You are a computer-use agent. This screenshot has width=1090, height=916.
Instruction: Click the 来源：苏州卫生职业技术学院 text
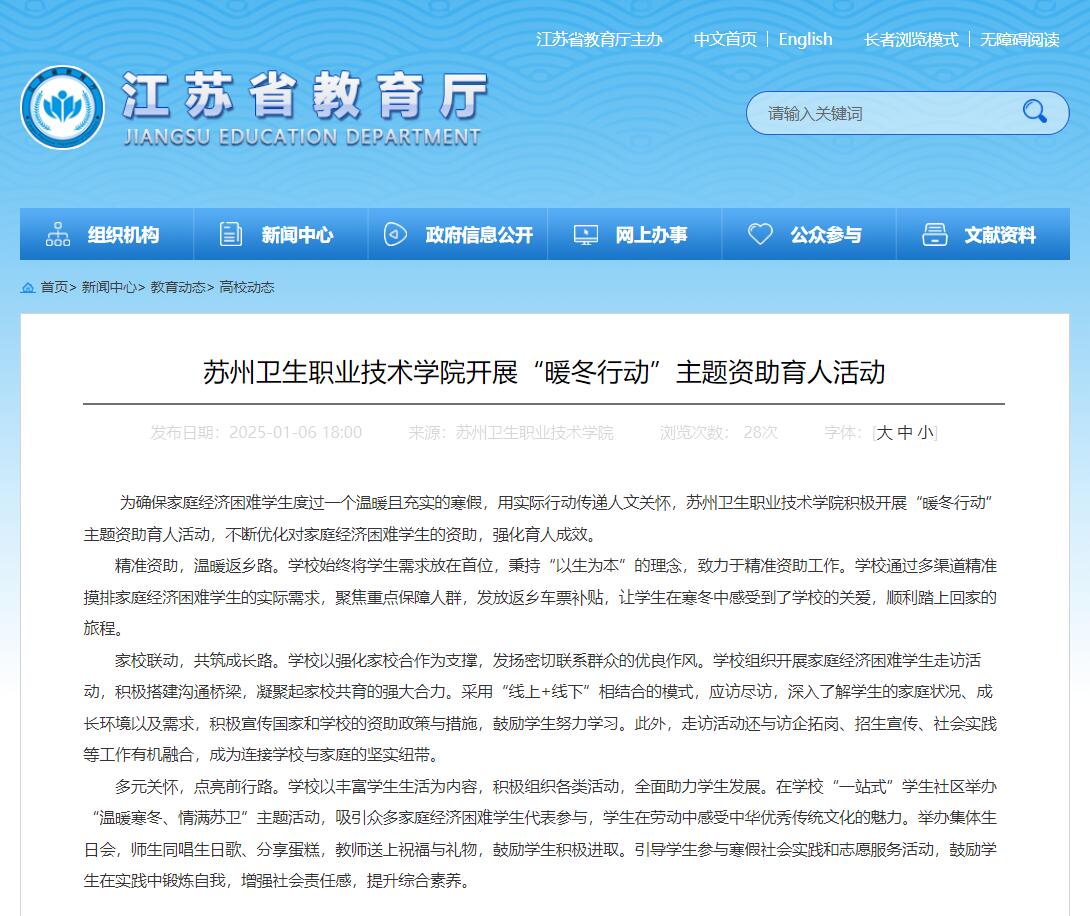coord(511,433)
